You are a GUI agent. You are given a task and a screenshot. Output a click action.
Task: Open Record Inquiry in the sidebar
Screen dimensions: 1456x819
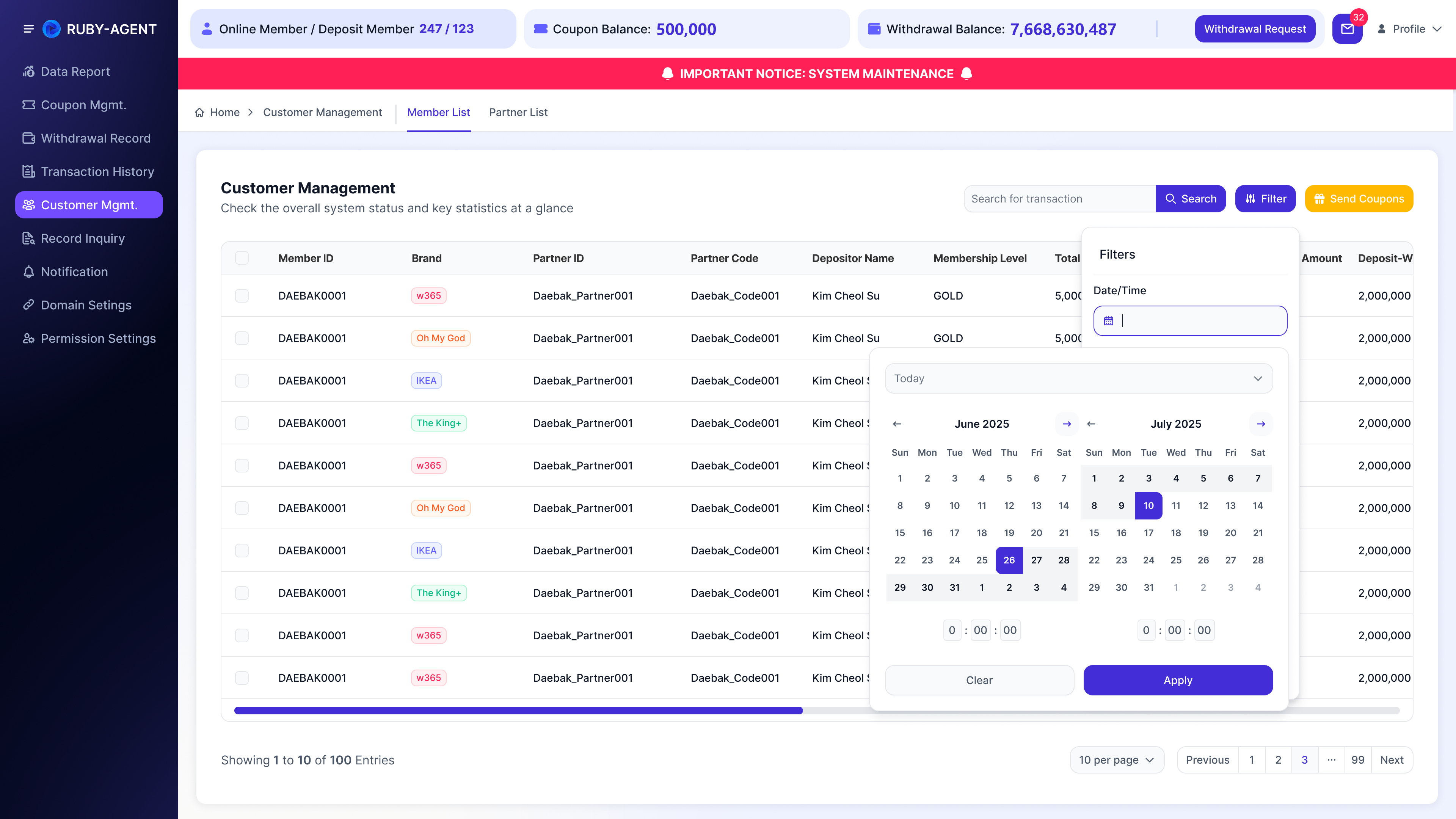coord(89,238)
